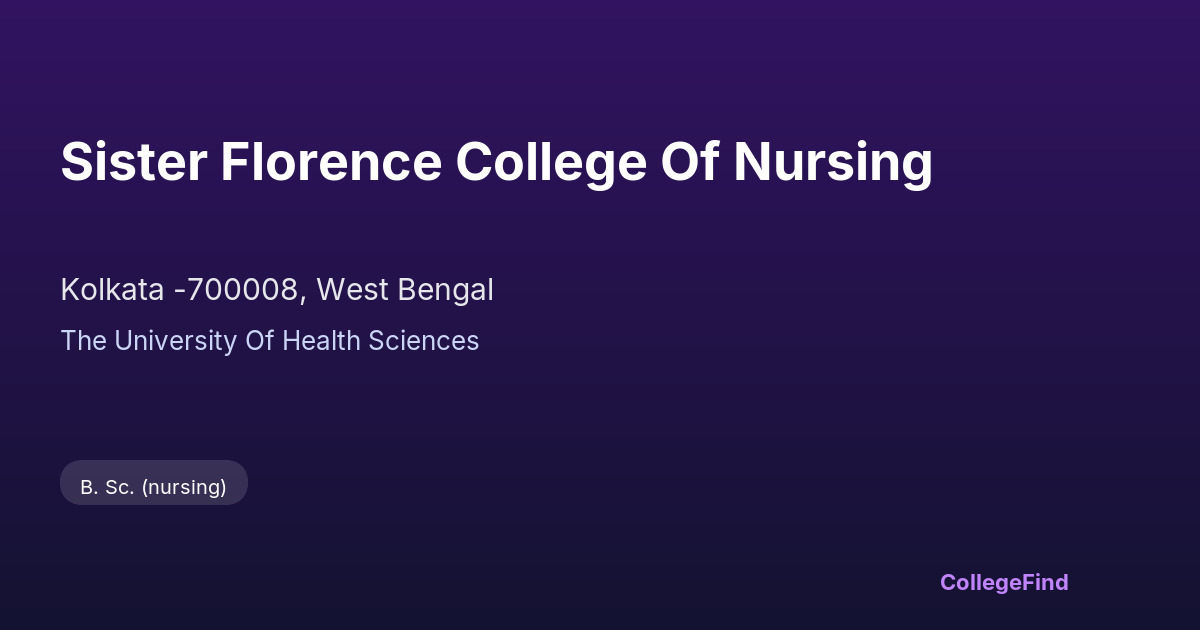Click the word "Sister" in the heading
This screenshot has height=630, width=1200.
pyautogui.click(x=132, y=162)
